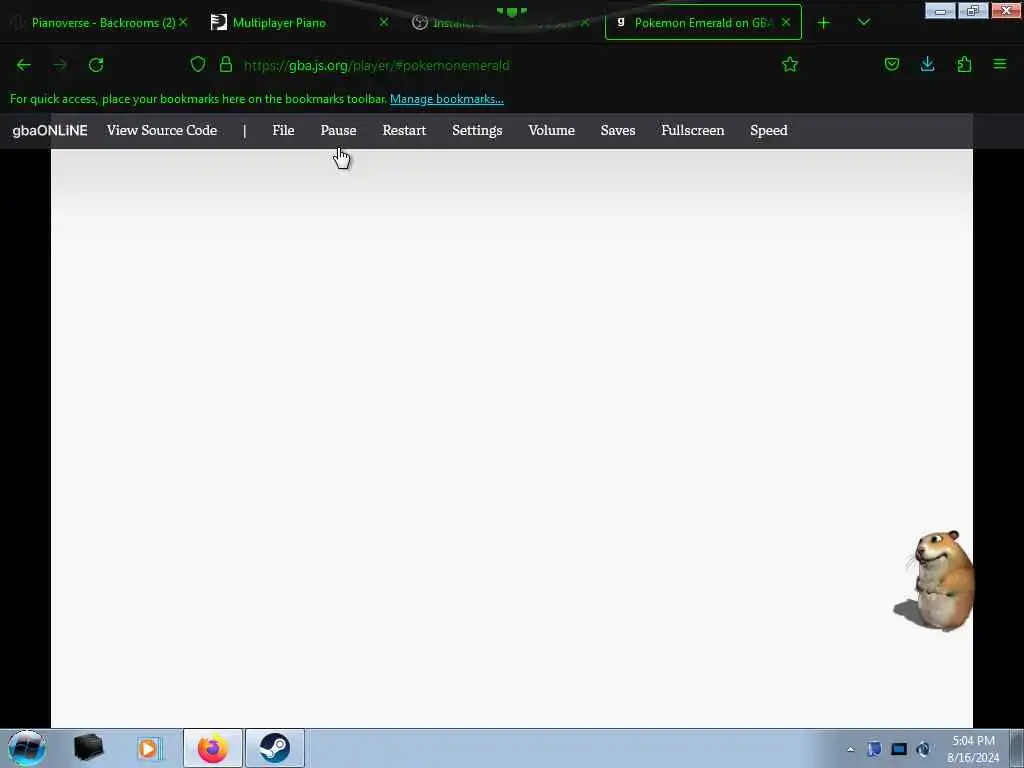Close the Pianoverse - Backrooms tab

click(x=184, y=22)
